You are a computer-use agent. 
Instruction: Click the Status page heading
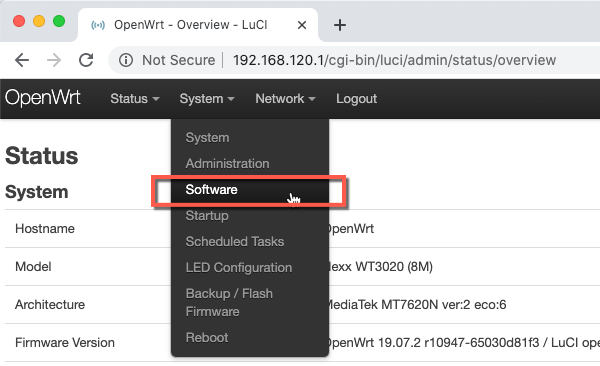pos(41,156)
